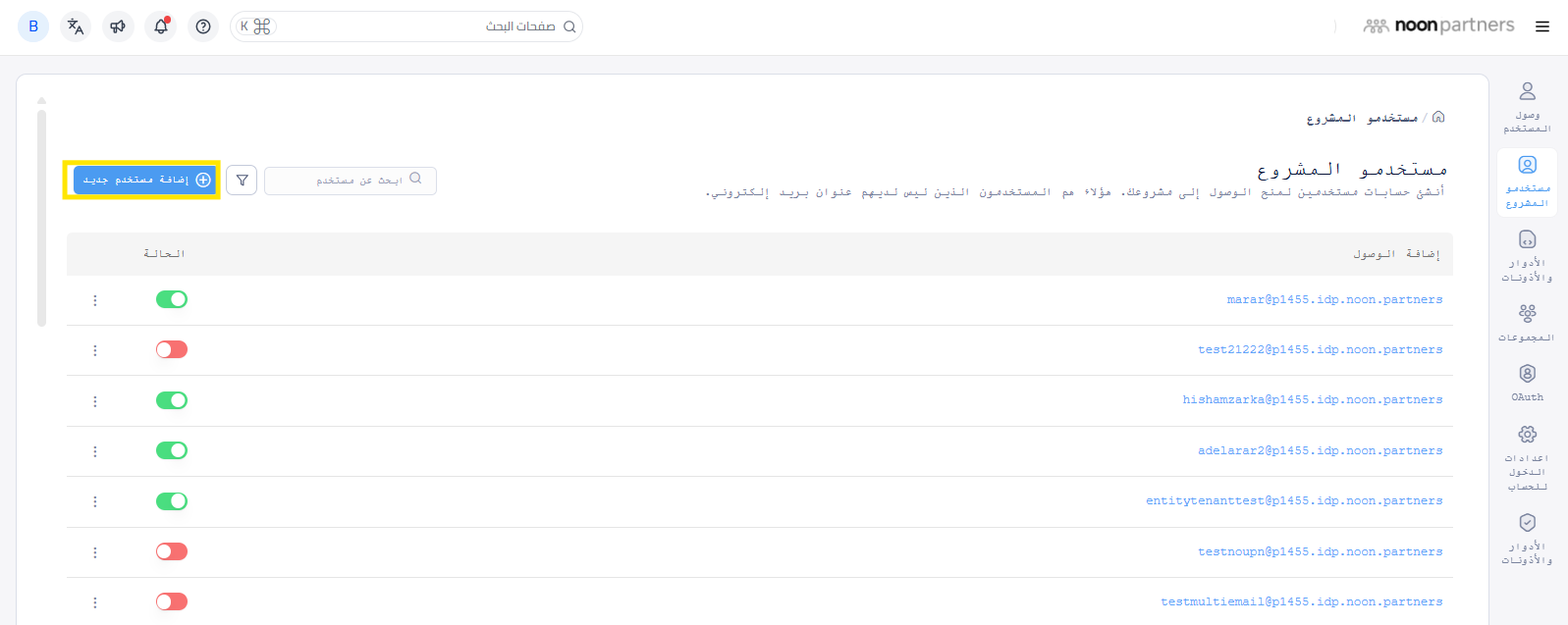Open the language translation icon

[76, 26]
